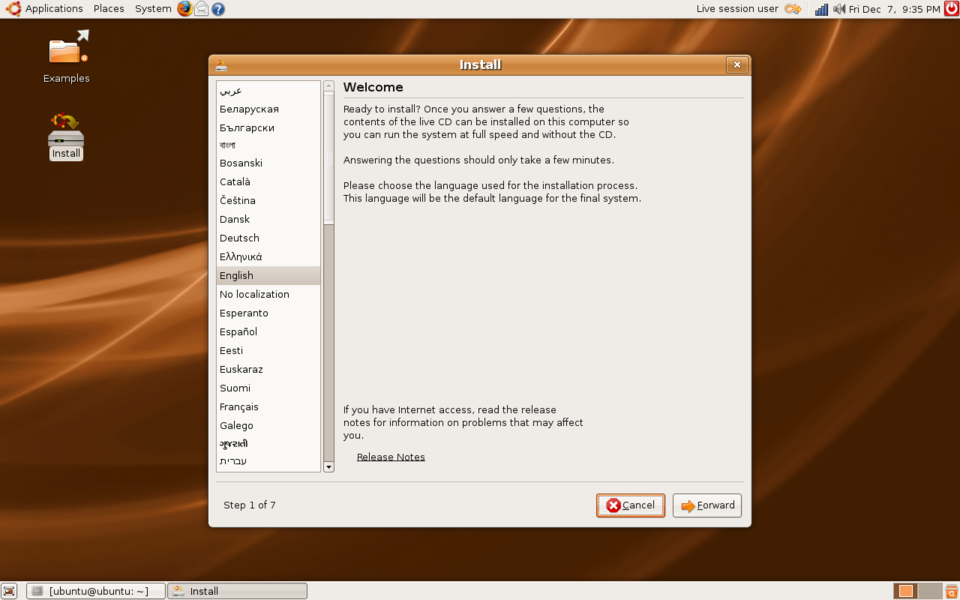Click the language list scroll down arrow

[x=329, y=467]
